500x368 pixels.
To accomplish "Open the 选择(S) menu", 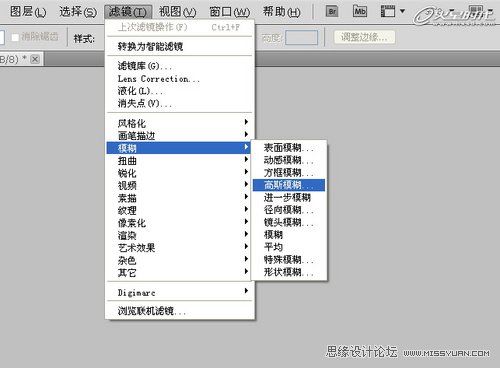I will pyautogui.click(x=78, y=12).
